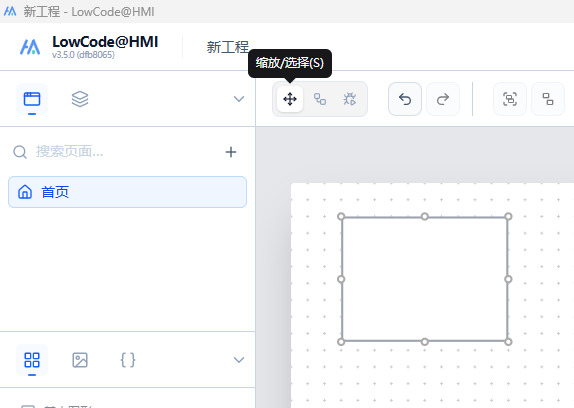Viewport: 574px width, 408px height.
Task: Open the components grid tab
Action: click(32, 360)
